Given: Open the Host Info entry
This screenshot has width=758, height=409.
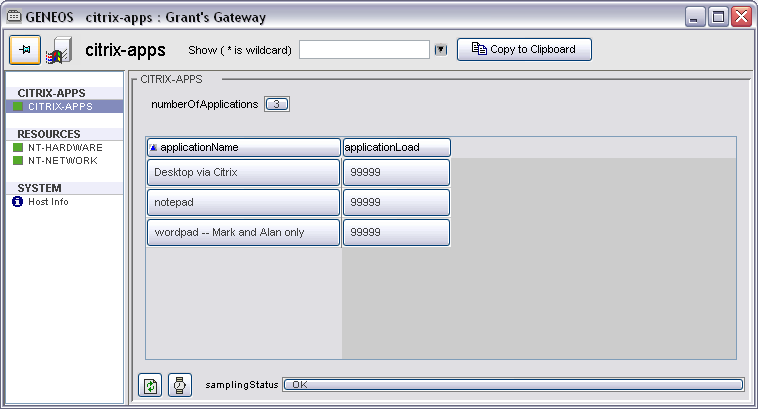Looking at the screenshot, I should tap(48, 202).
